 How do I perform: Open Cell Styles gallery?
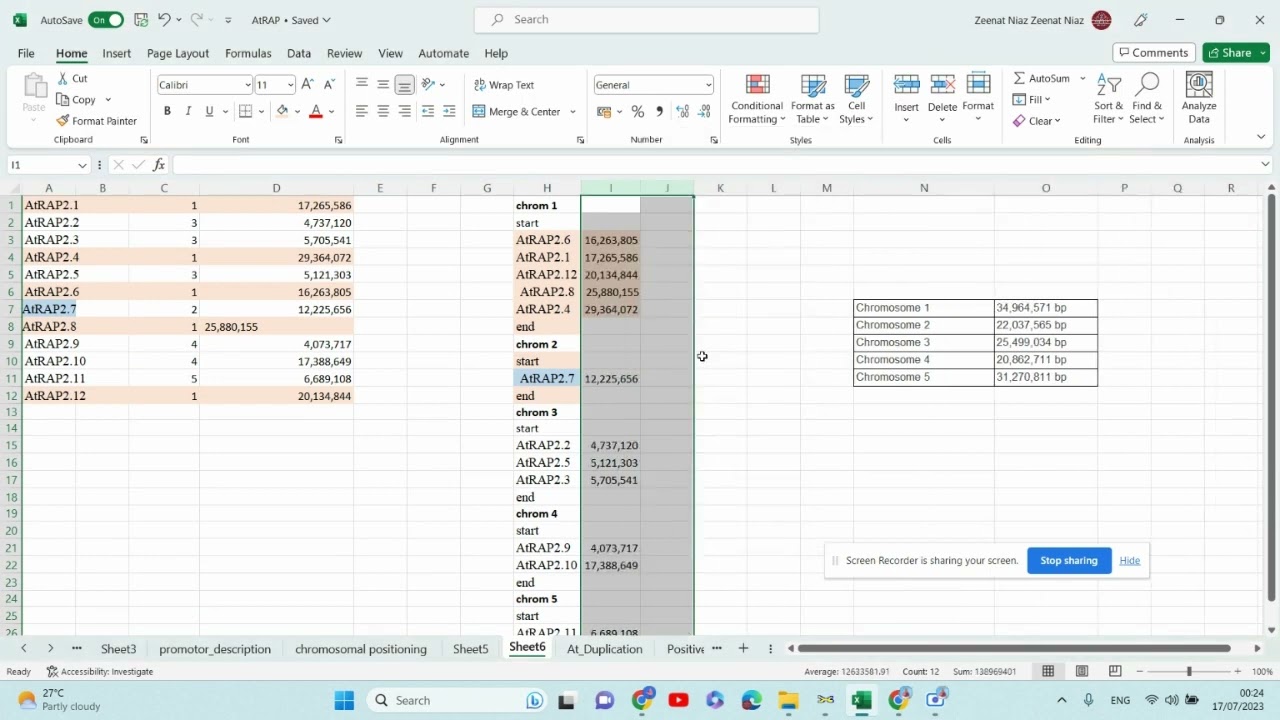point(856,99)
